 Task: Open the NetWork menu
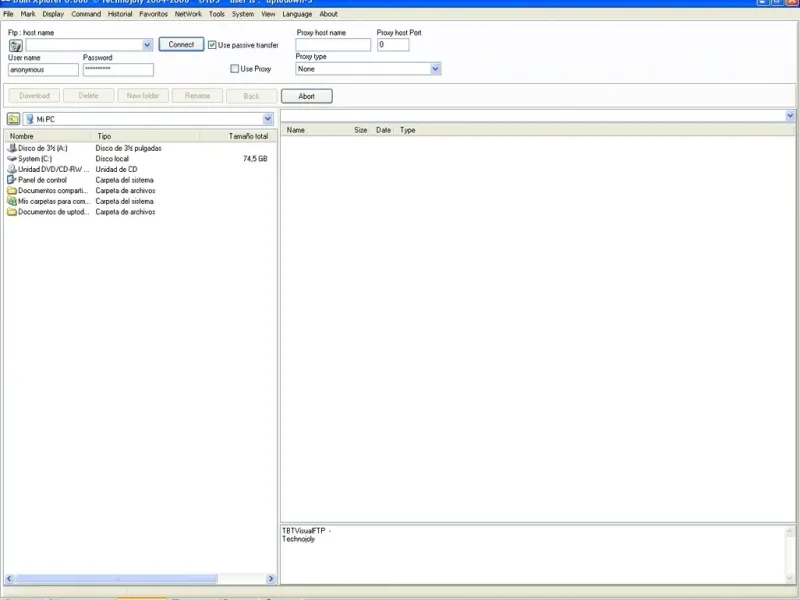point(188,14)
